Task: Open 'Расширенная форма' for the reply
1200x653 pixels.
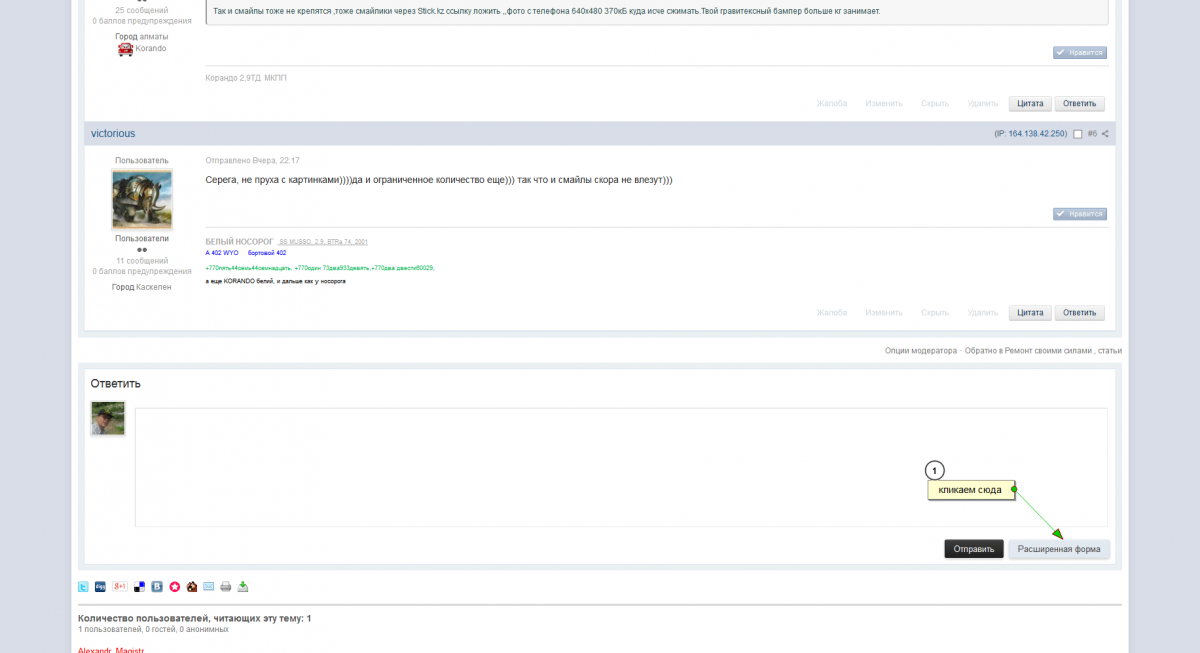Action: [1059, 549]
